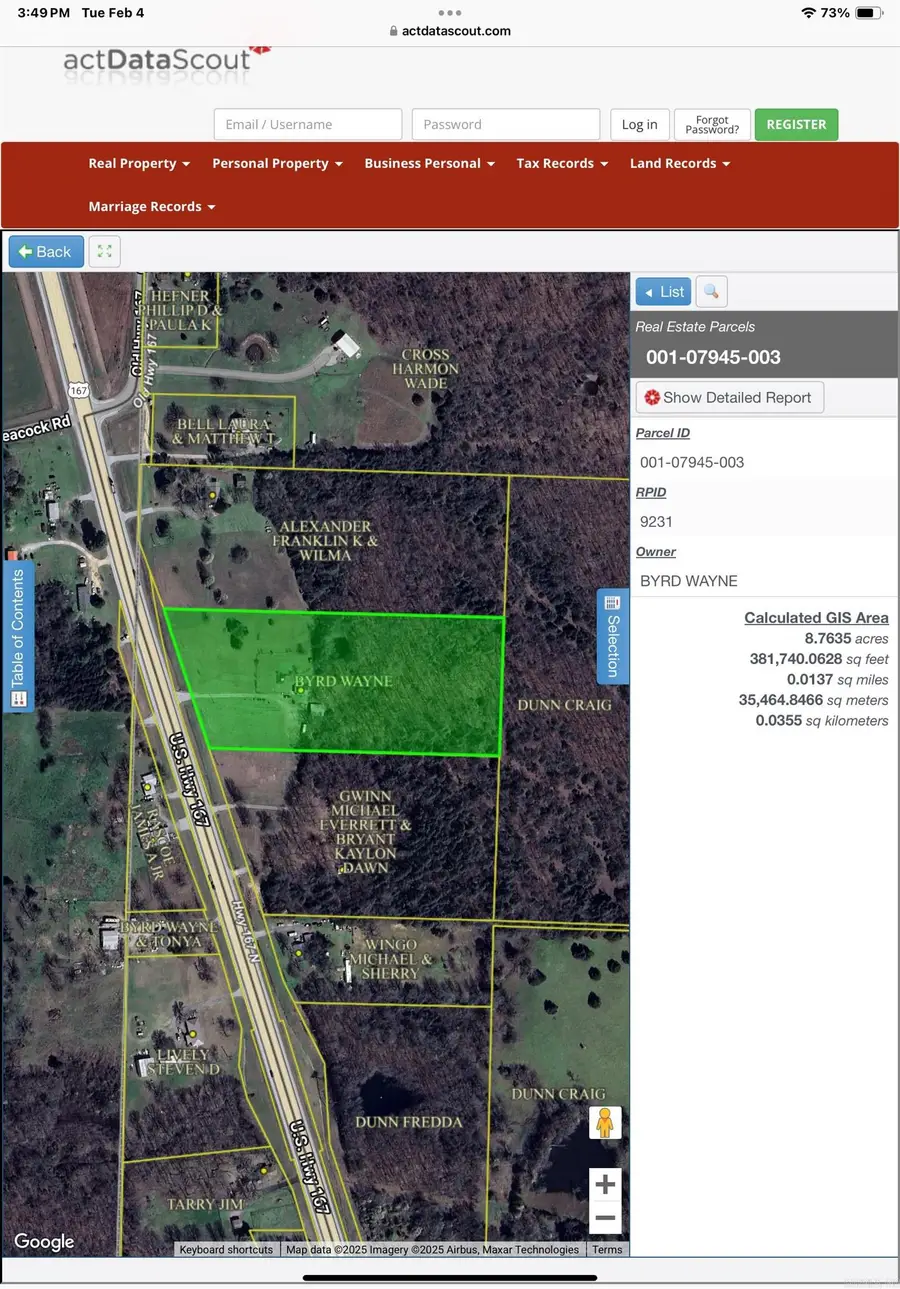The width and height of the screenshot is (900, 1289).
Task: Click the REGISTER button
Action: 796,124
